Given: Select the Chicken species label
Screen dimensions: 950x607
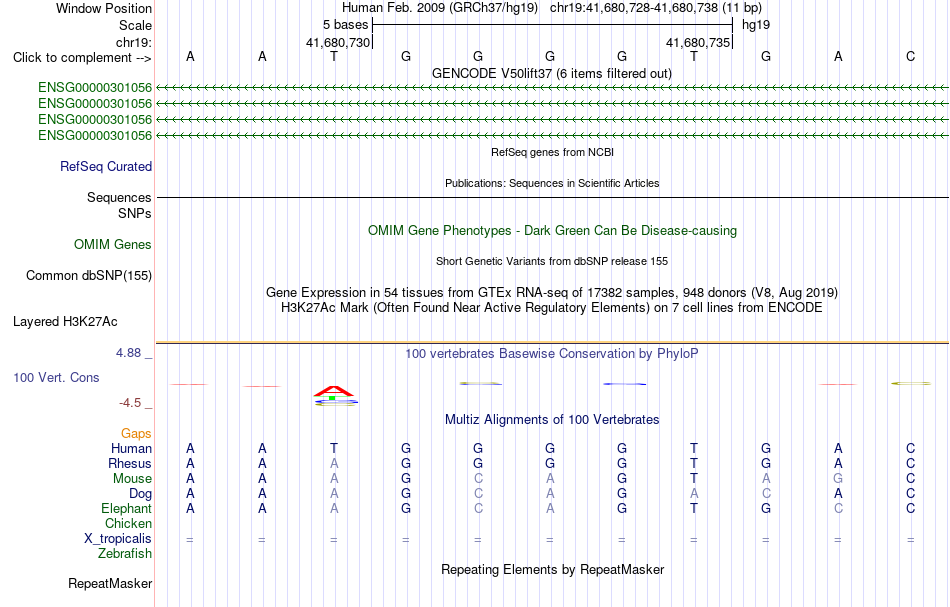Looking at the screenshot, I should click(x=128, y=524).
